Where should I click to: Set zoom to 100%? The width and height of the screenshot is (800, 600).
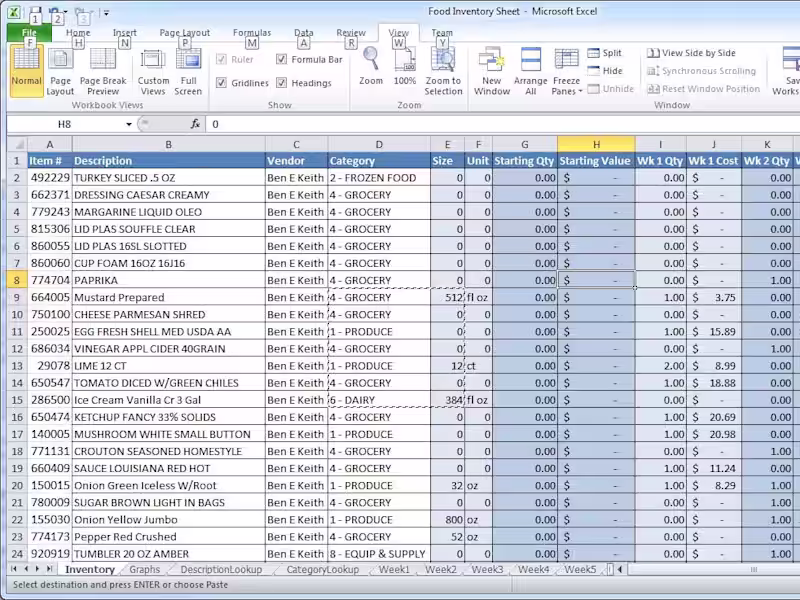[405, 66]
